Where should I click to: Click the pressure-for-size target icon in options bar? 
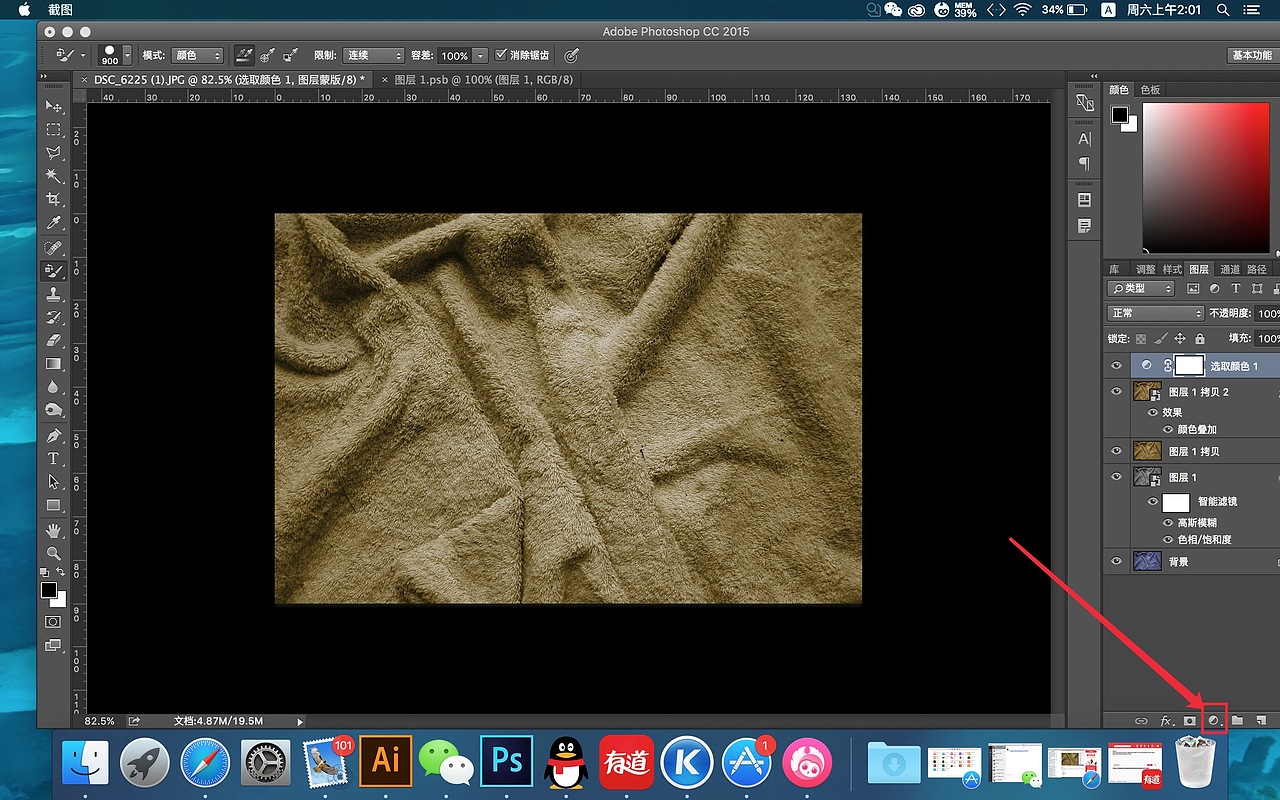571,56
